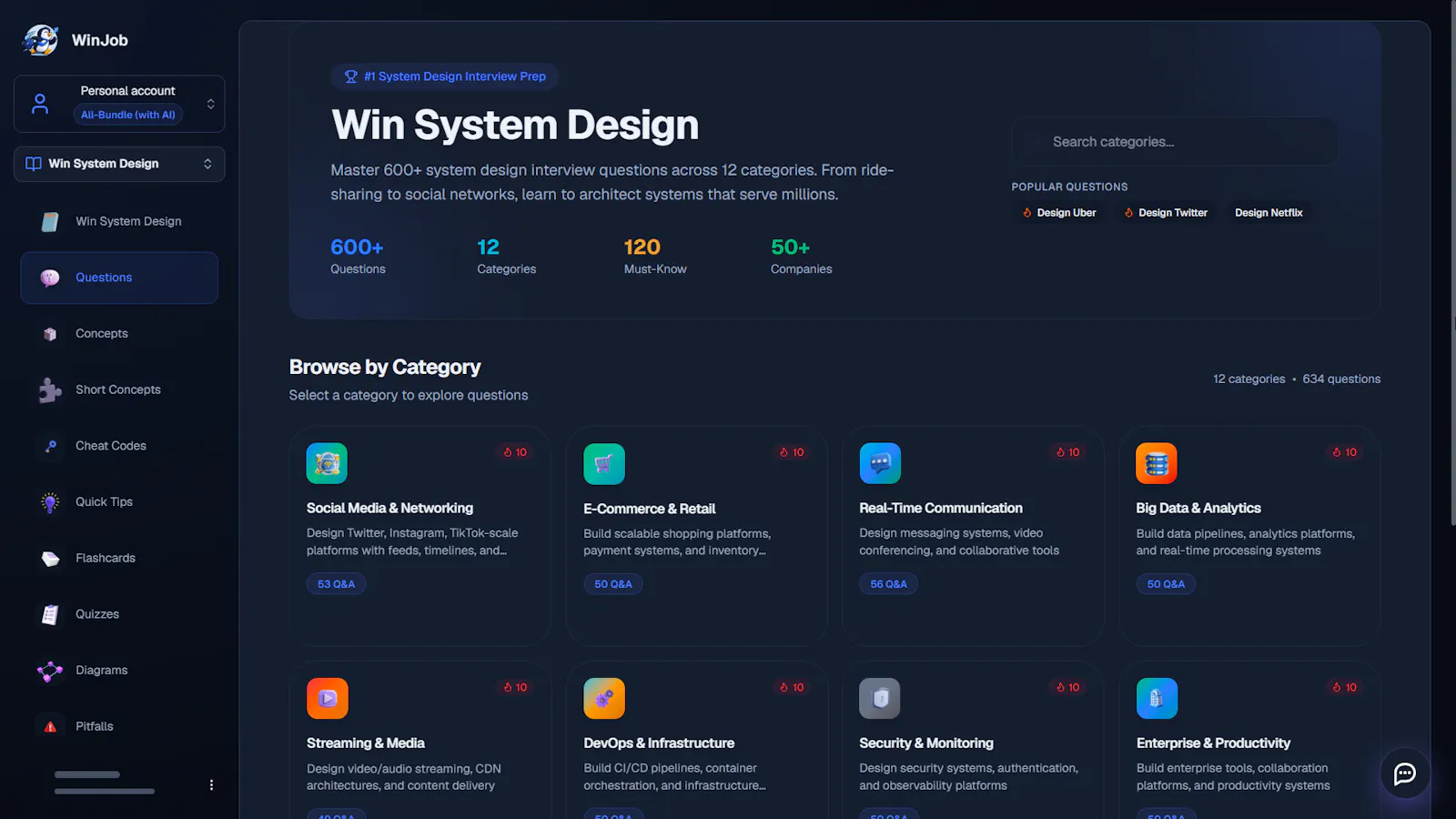Click the Social Media & Networking category icon
The width and height of the screenshot is (1456, 819).
(x=327, y=463)
